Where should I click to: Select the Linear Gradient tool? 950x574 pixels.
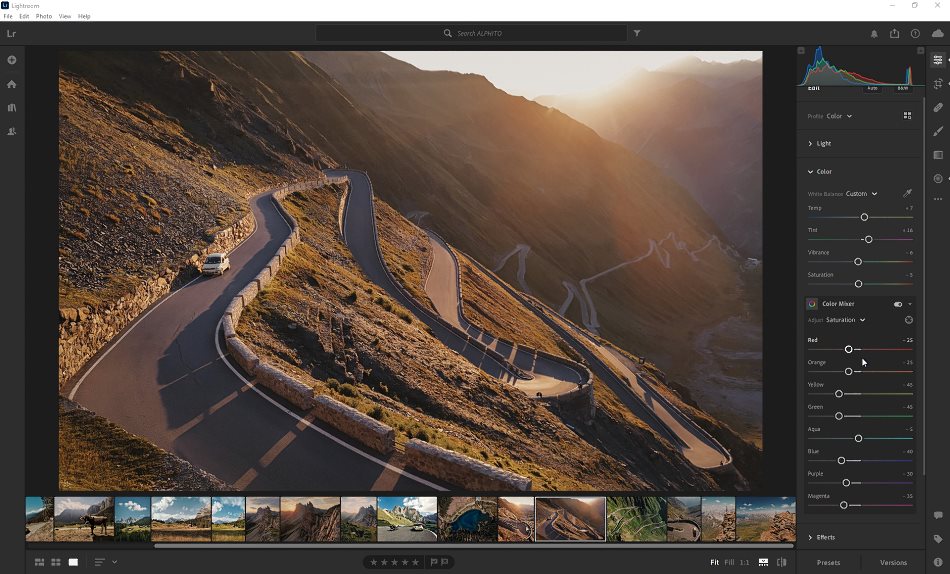[x=938, y=155]
